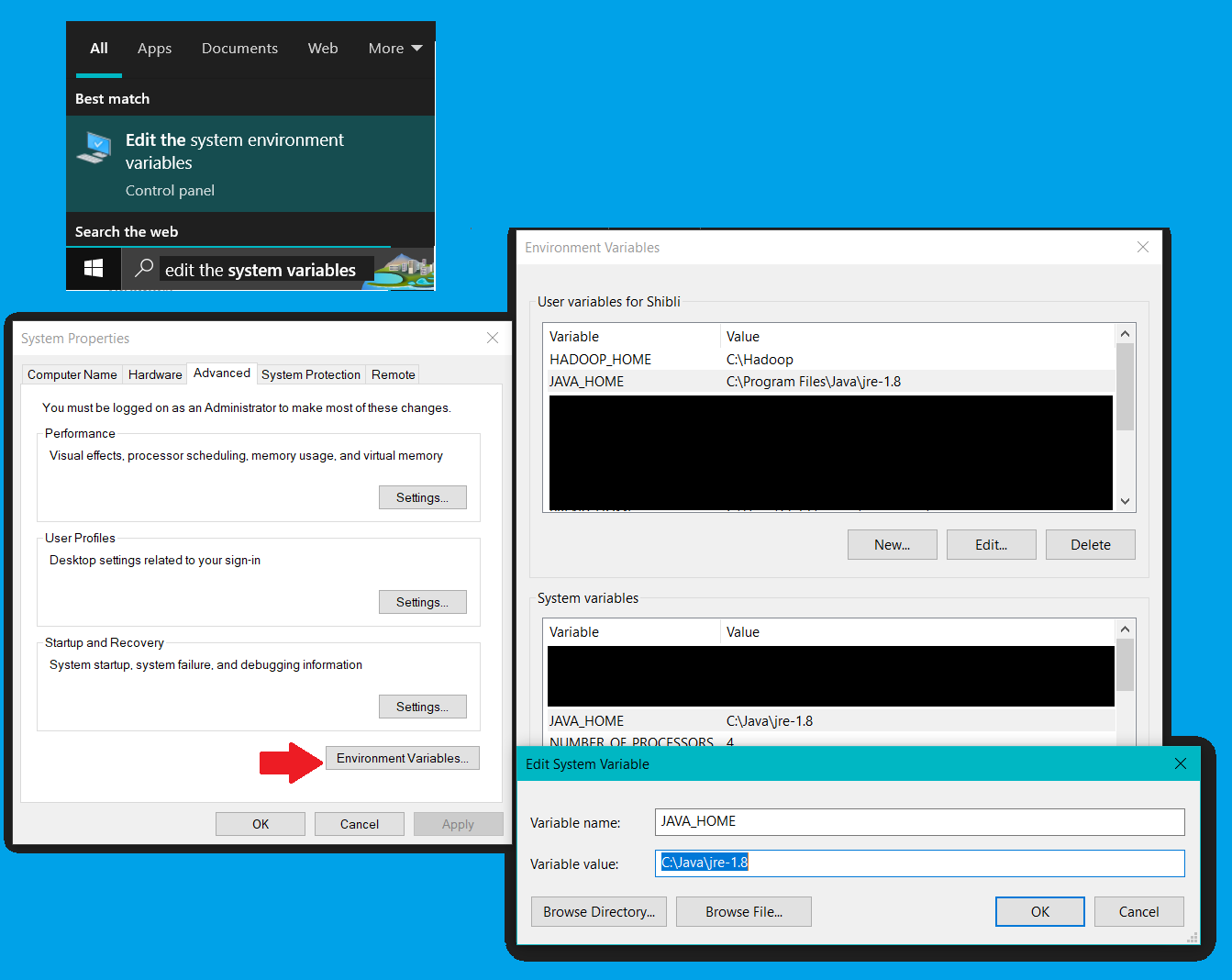
Task: Select the system JAVA_HOME C:\Java\jre-1.8 row
Action: click(830, 721)
